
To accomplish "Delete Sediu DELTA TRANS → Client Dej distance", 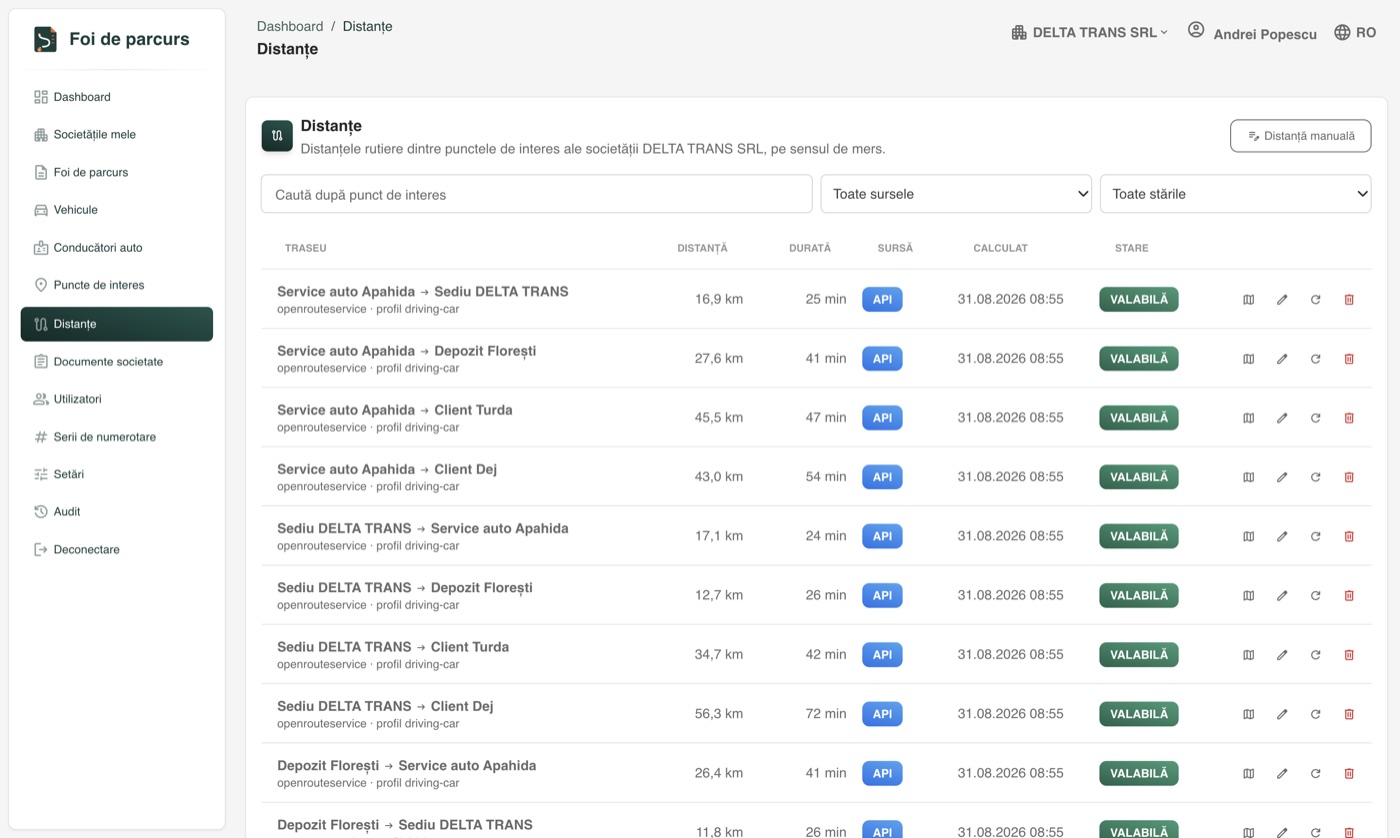I will pos(1349,714).
